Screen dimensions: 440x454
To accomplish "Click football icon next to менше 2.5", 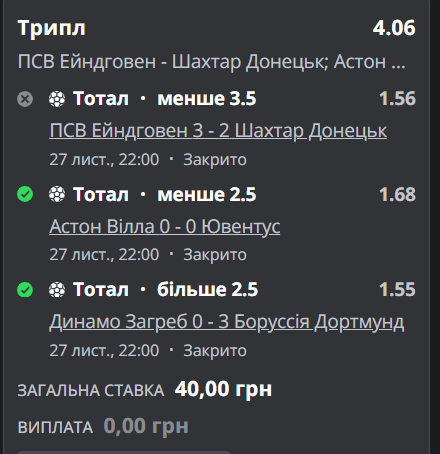I will 57,194.
